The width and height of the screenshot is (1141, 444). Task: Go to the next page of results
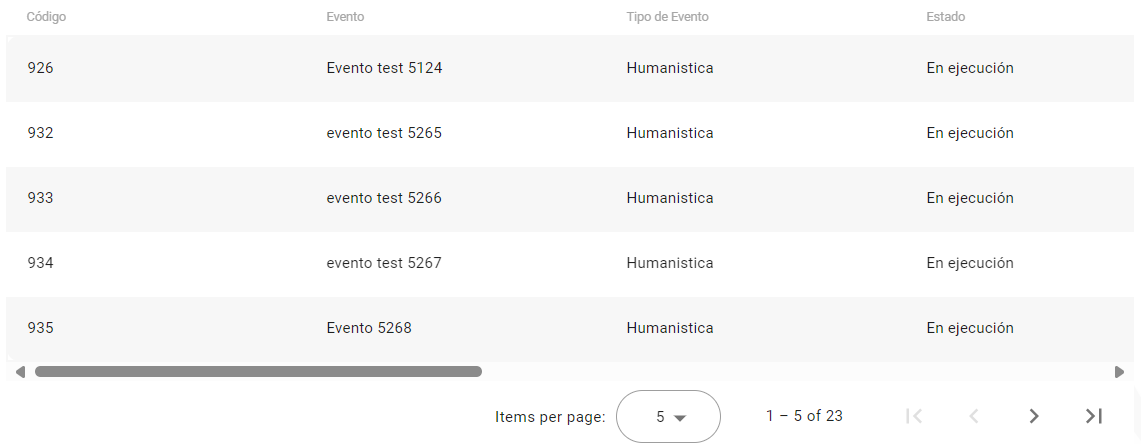[x=1034, y=416]
